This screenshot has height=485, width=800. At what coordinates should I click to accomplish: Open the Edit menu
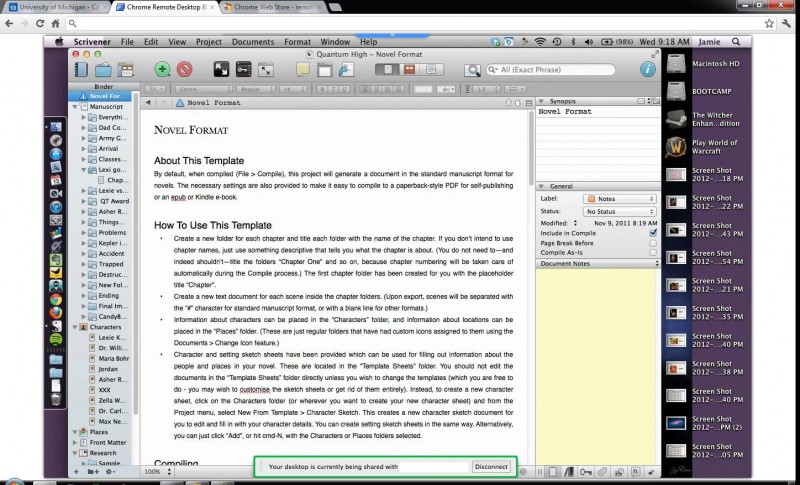click(x=151, y=42)
